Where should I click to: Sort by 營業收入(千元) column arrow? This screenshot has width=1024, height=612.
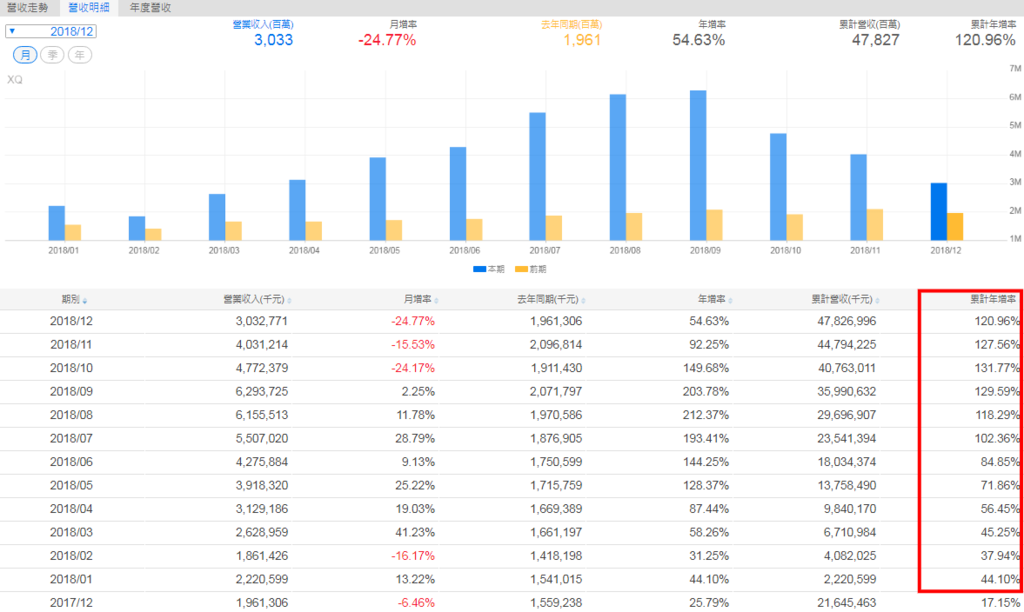point(289,301)
